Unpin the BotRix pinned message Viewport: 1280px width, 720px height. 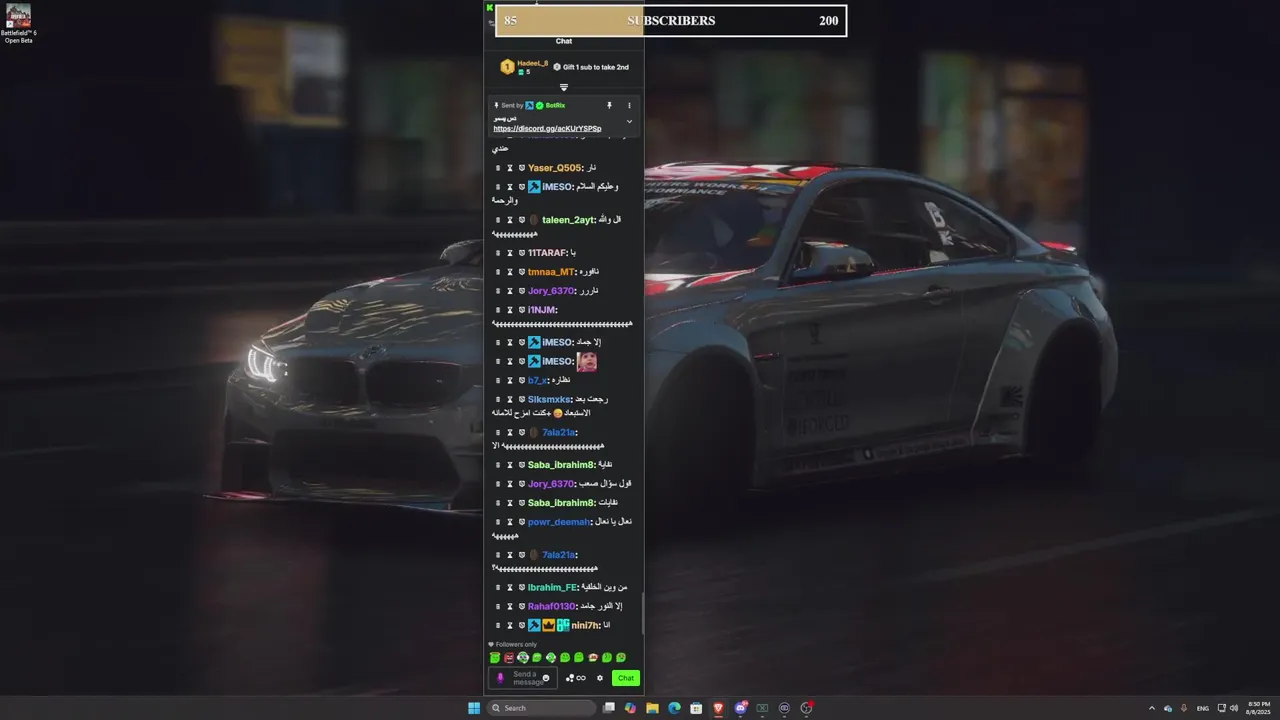click(x=609, y=105)
